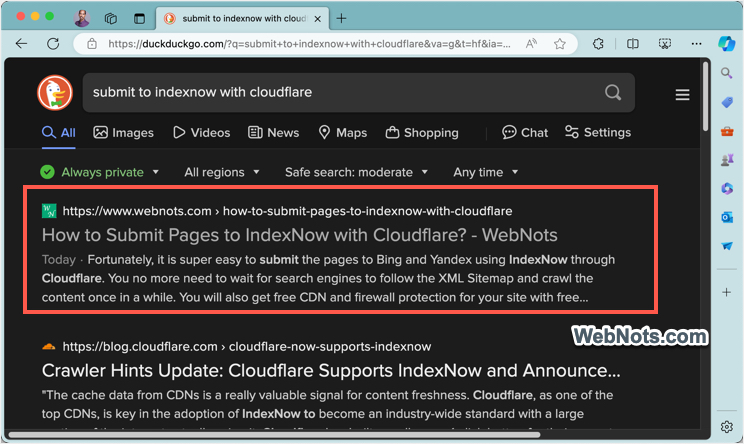
Task: Open the Copilot icon in the toolbar
Action: pos(726,44)
